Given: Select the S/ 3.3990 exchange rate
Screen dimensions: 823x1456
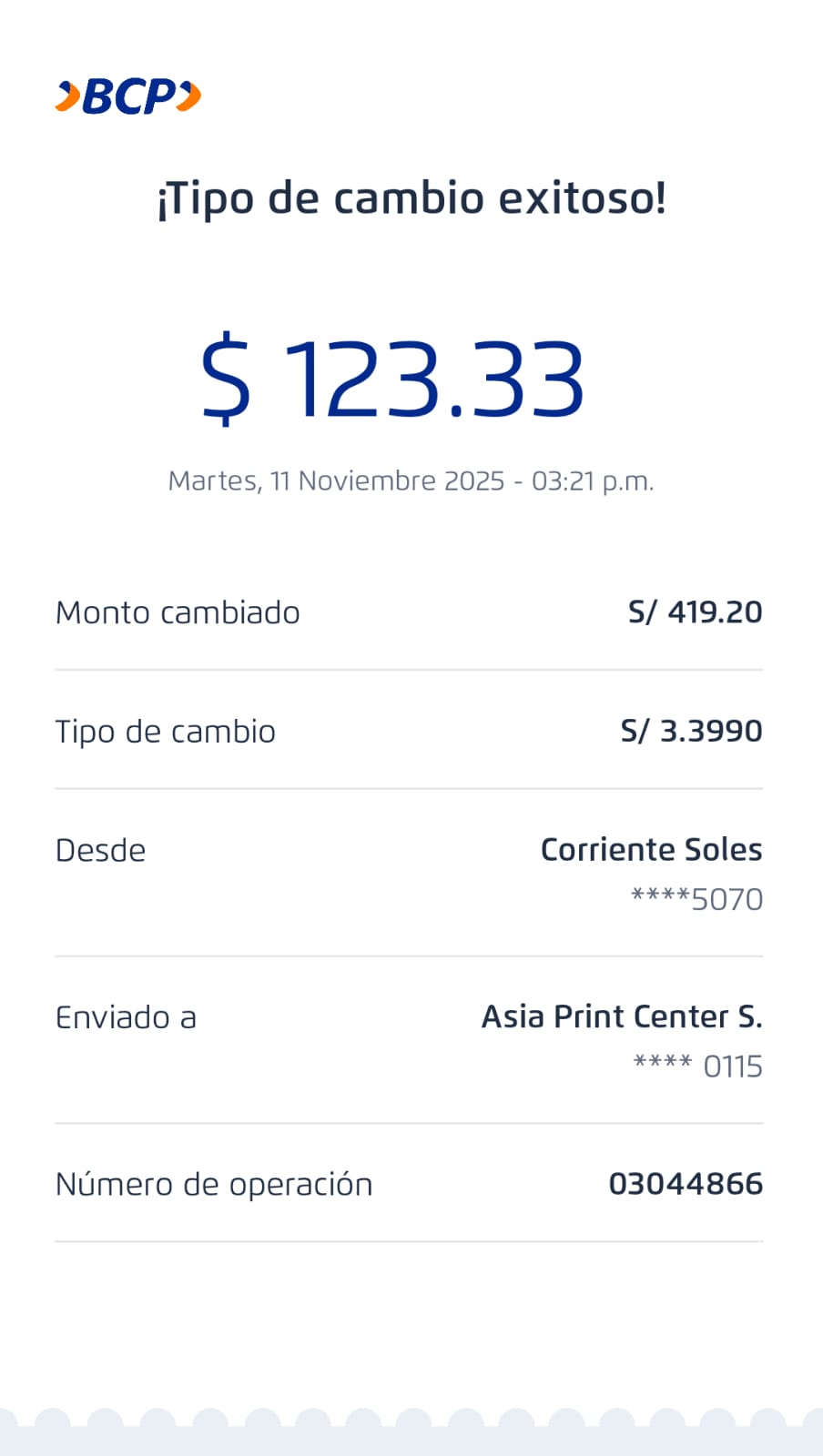Looking at the screenshot, I should (x=691, y=731).
